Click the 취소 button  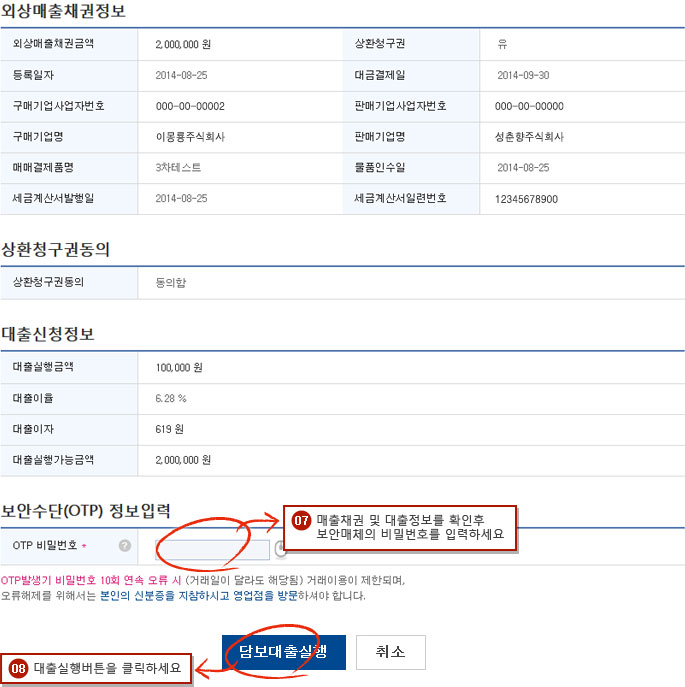390,652
